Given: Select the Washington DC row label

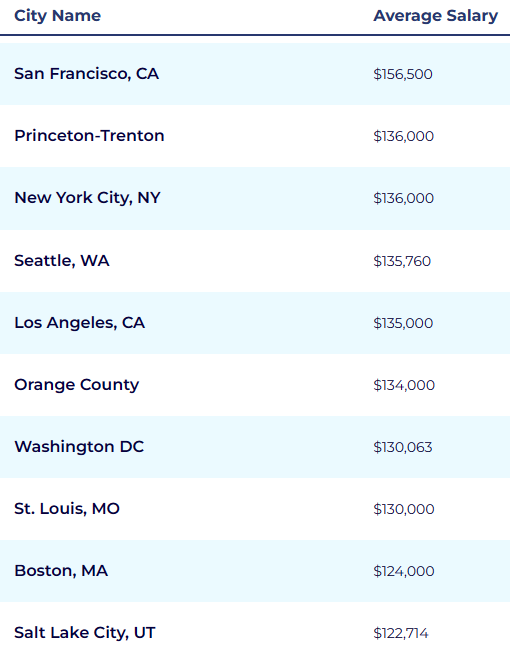Looking at the screenshot, I should coord(79,447).
